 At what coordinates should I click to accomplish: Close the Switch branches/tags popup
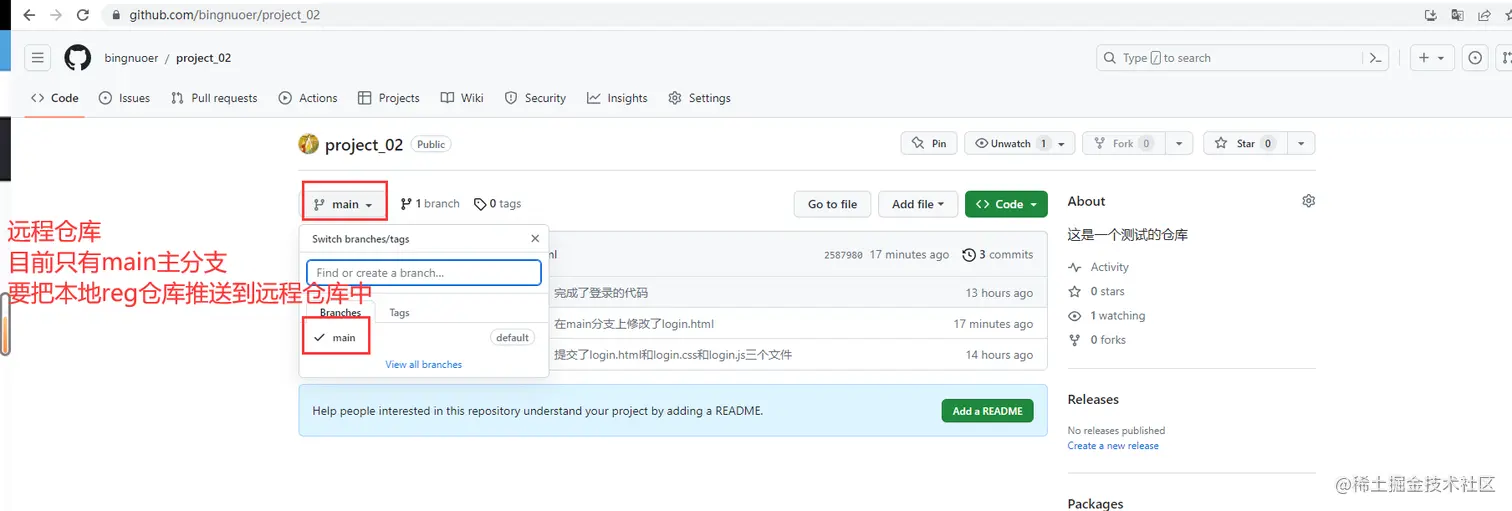click(535, 239)
